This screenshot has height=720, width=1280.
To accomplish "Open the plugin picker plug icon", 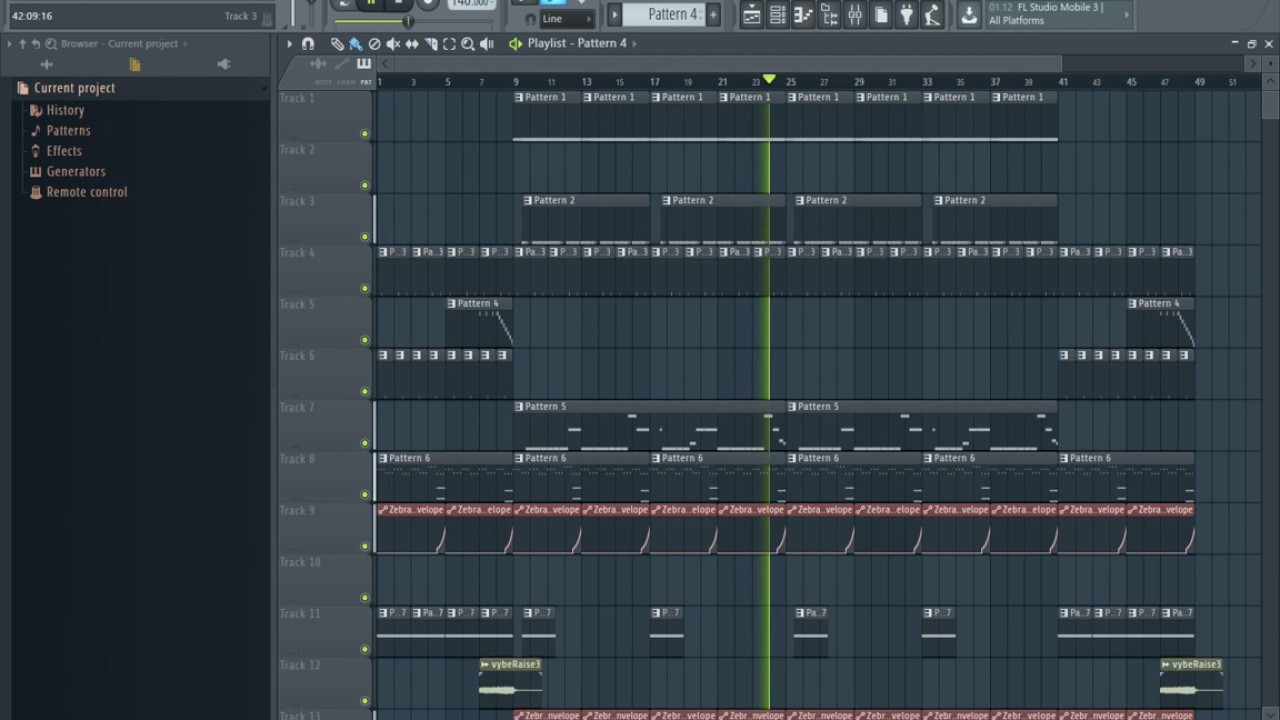I will pos(907,14).
